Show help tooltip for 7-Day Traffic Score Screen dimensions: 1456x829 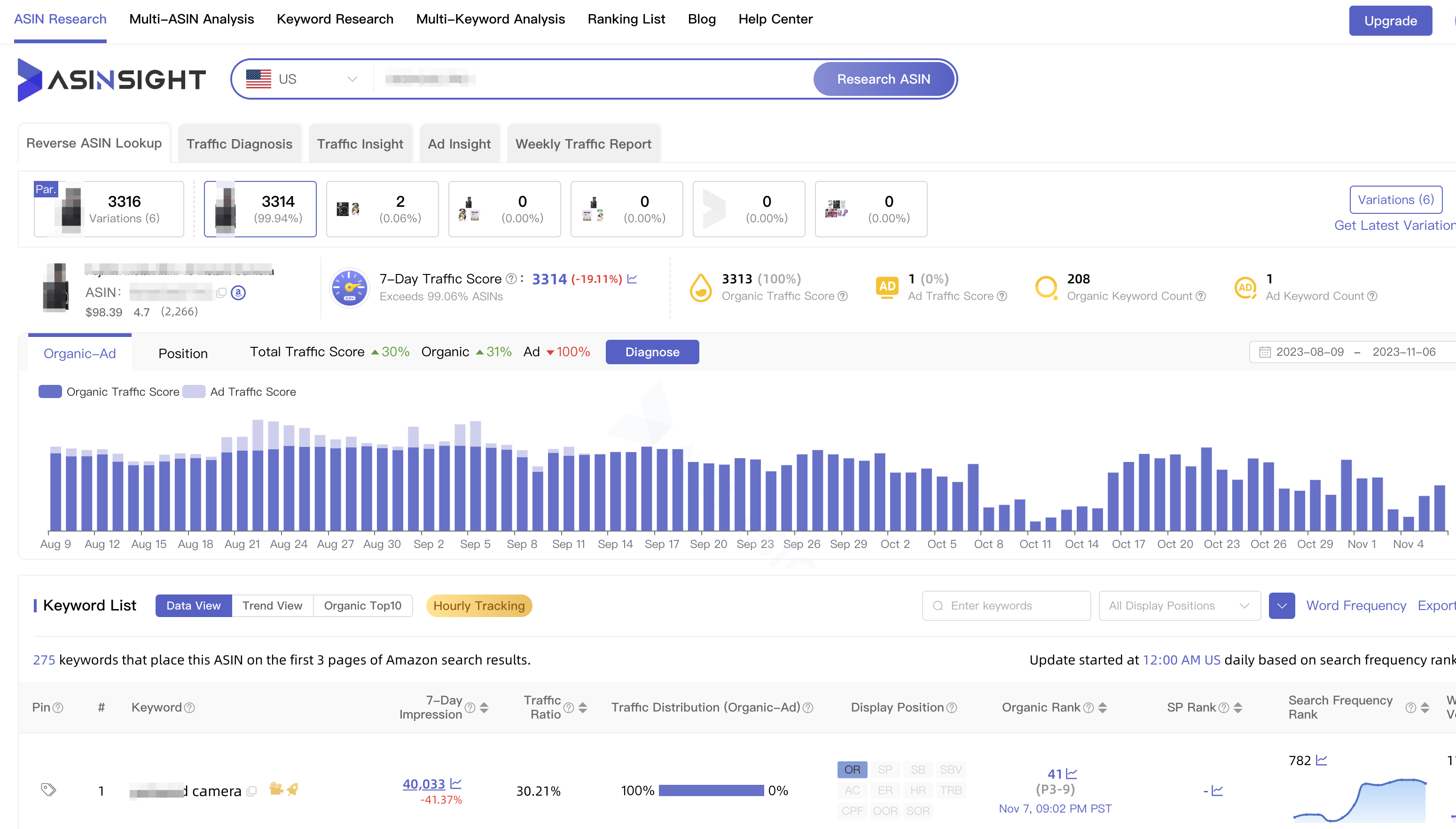(x=511, y=279)
